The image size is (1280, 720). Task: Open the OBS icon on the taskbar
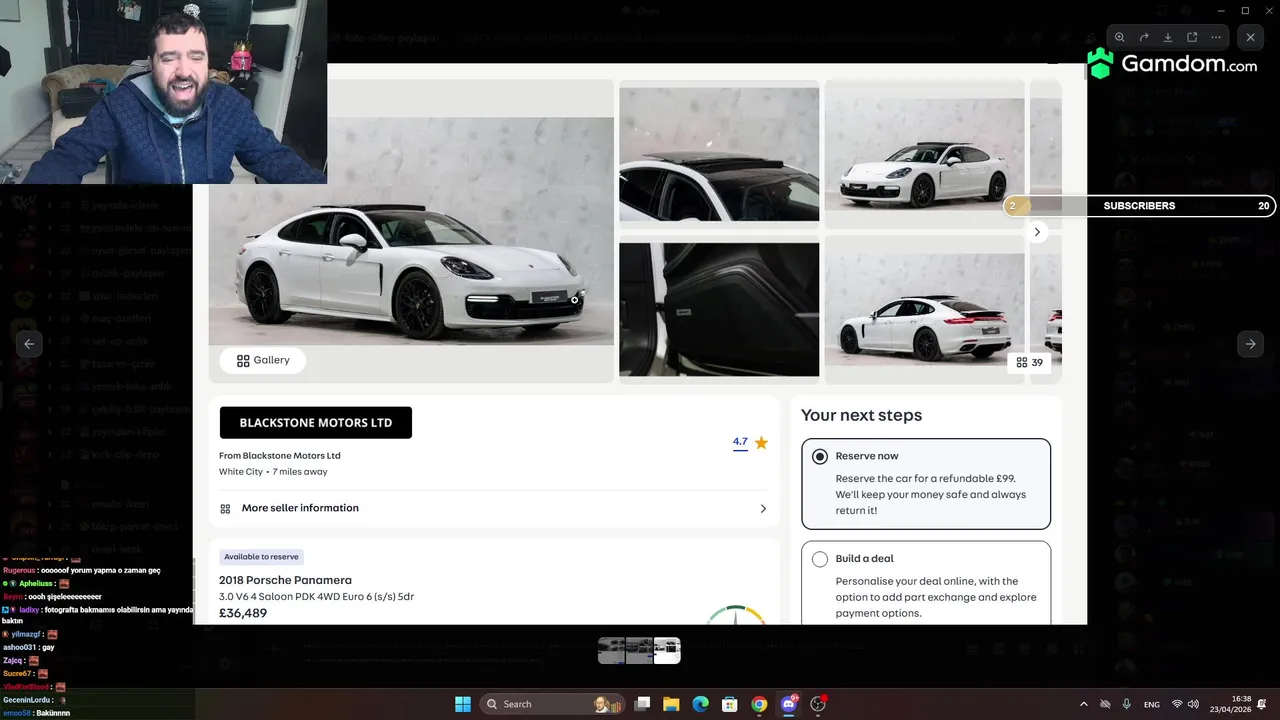[x=818, y=704]
